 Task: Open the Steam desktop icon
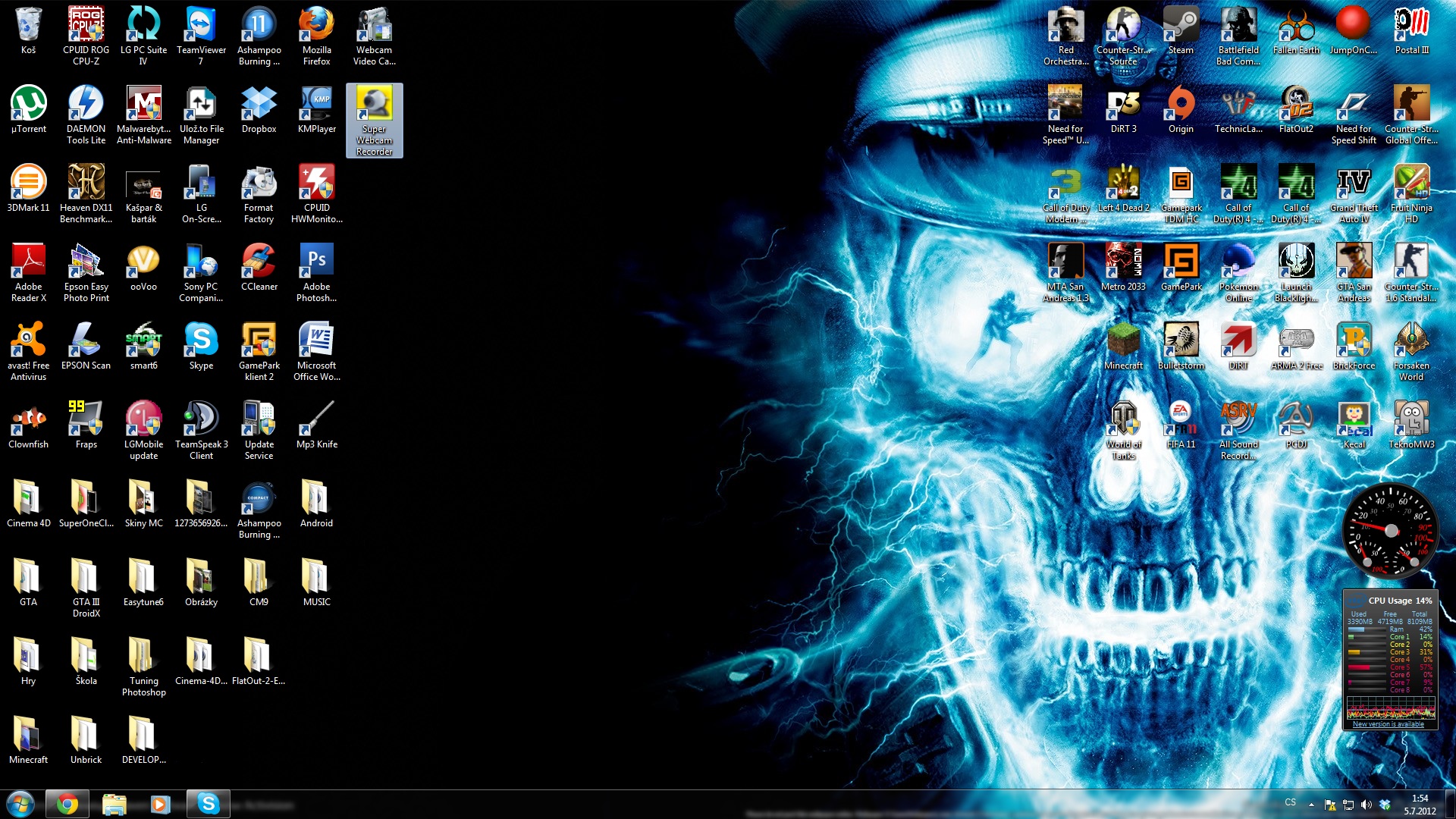1181,25
